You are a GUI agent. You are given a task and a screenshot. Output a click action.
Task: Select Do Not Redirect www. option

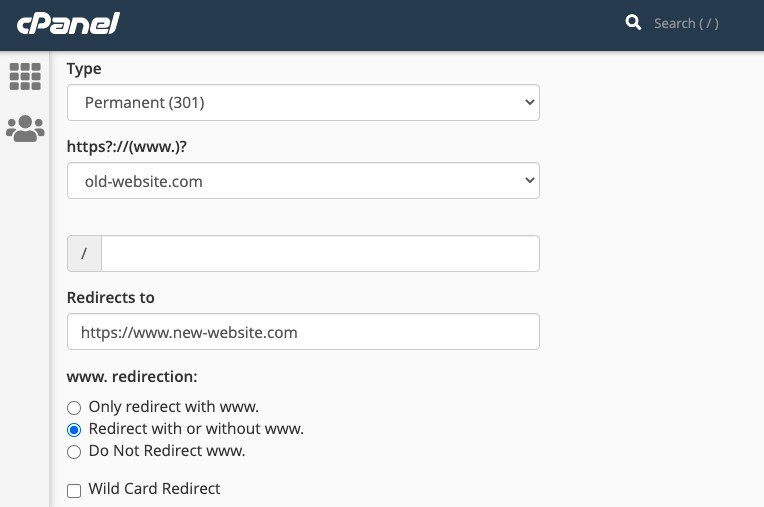pyautogui.click(x=74, y=451)
